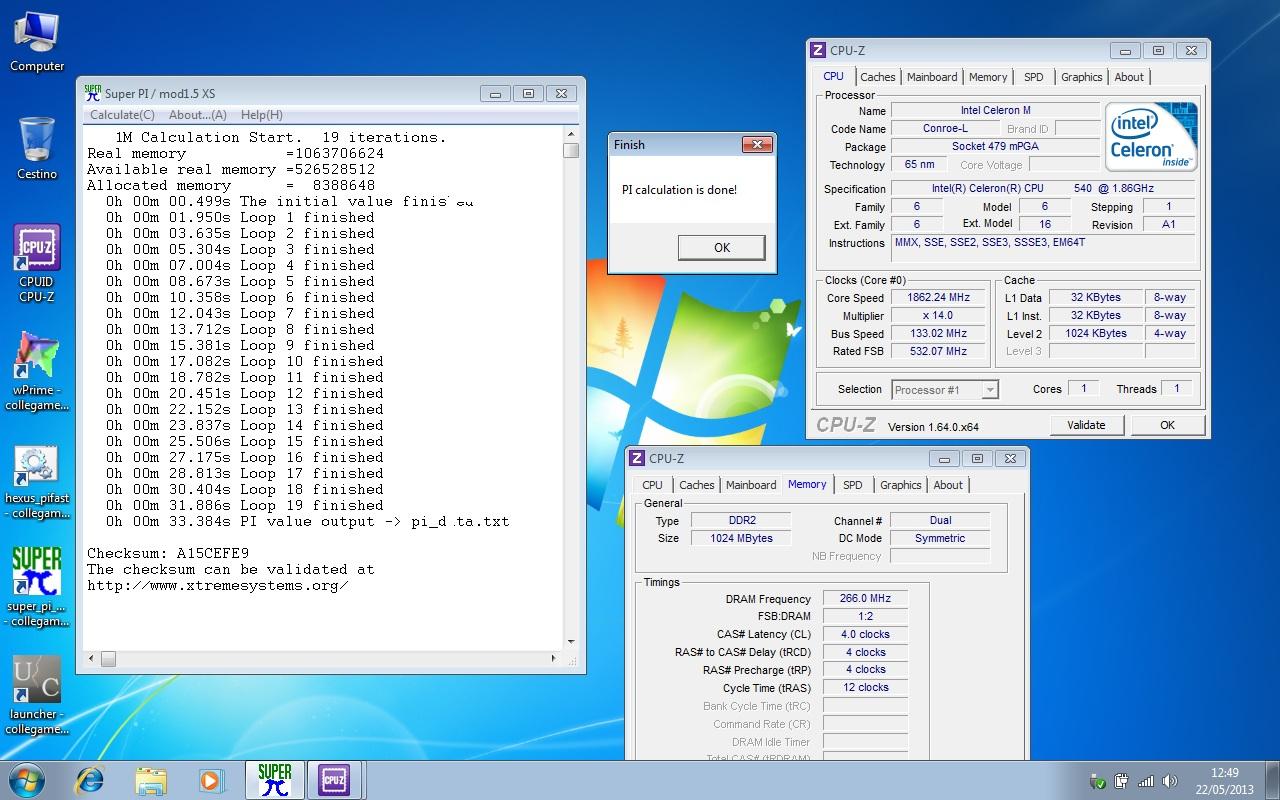Click the Socket 479 mPGA package value
This screenshot has width=1280, height=800.
click(995, 147)
